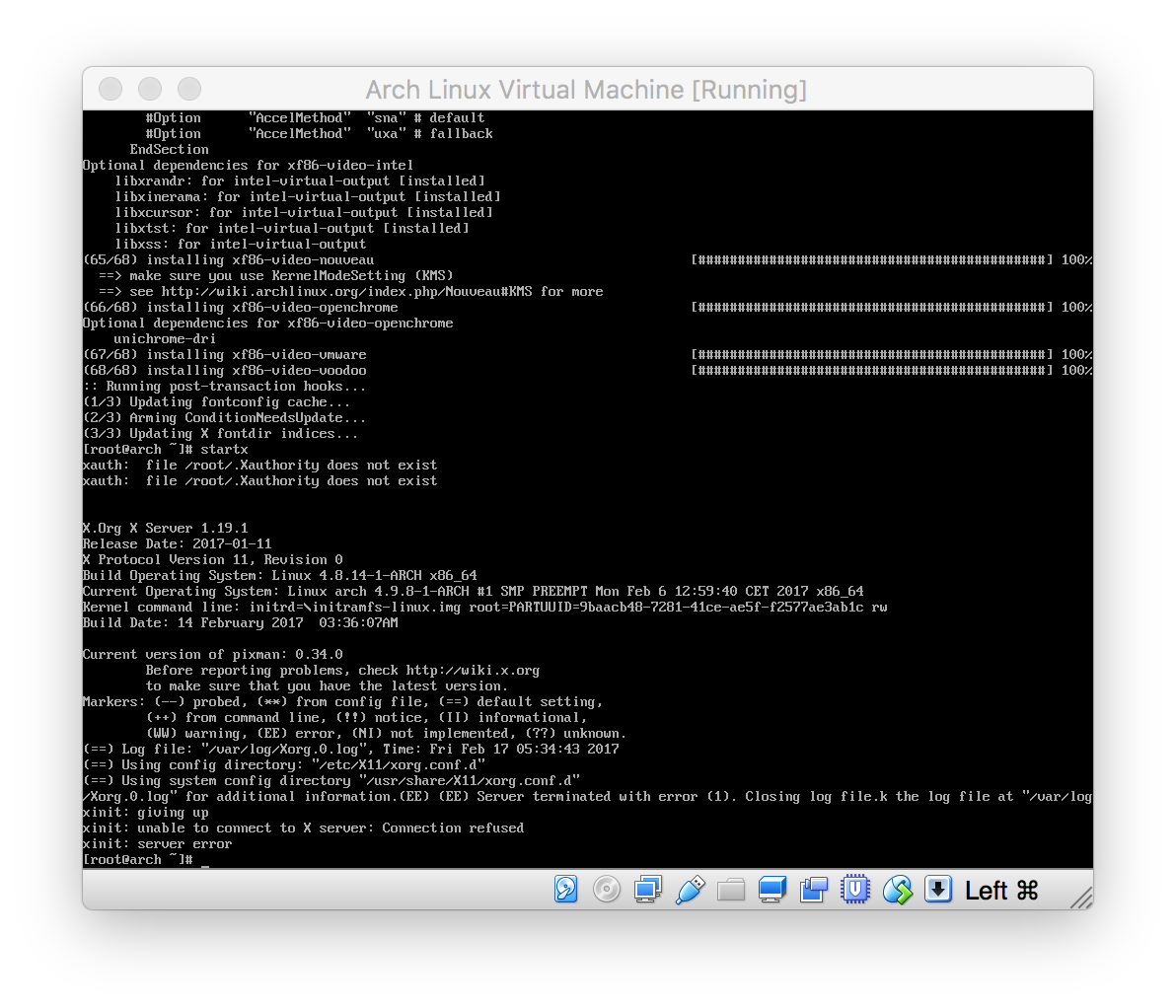Click 'make sure you use KernelModeSetting' line
This screenshot has height=1008, width=1176.
click(276, 276)
